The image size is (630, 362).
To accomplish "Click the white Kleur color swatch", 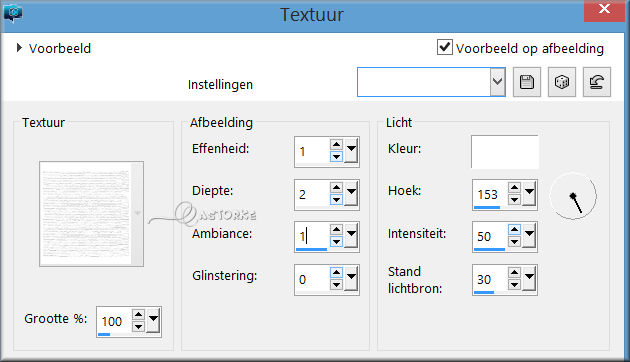I will click(505, 152).
